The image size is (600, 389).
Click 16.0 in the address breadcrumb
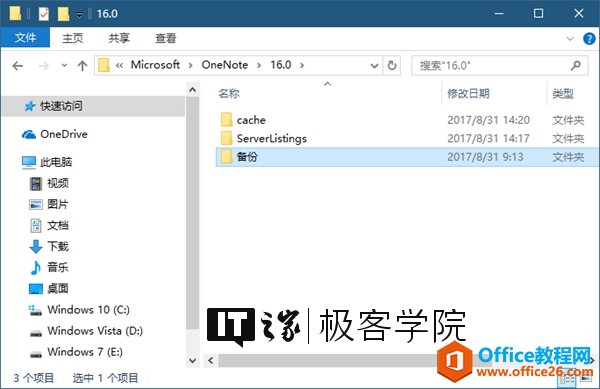coord(281,65)
